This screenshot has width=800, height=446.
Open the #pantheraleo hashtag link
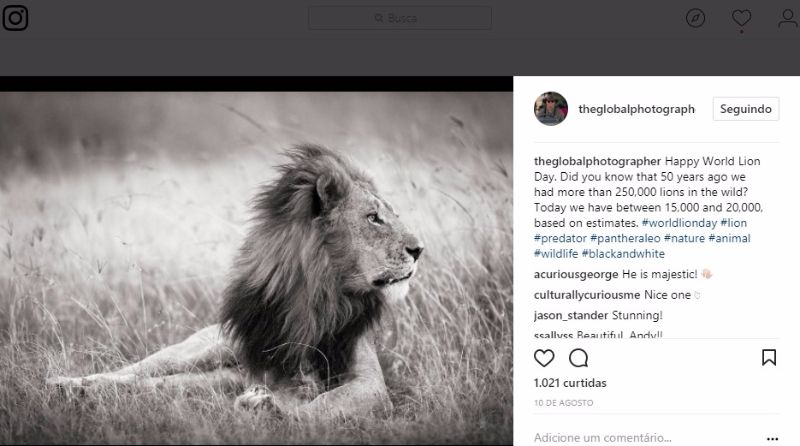pyautogui.click(x=625, y=239)
